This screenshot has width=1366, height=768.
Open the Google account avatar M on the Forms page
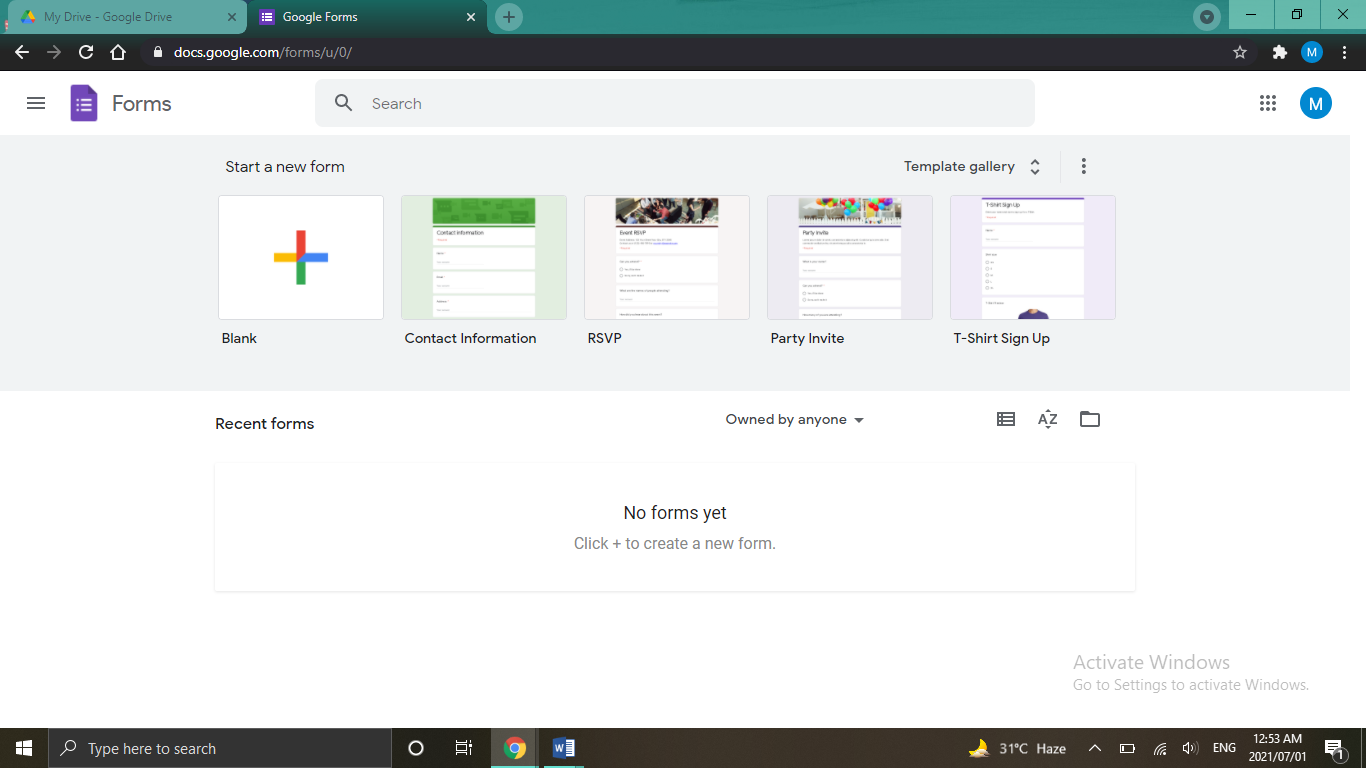point(1316,103)
